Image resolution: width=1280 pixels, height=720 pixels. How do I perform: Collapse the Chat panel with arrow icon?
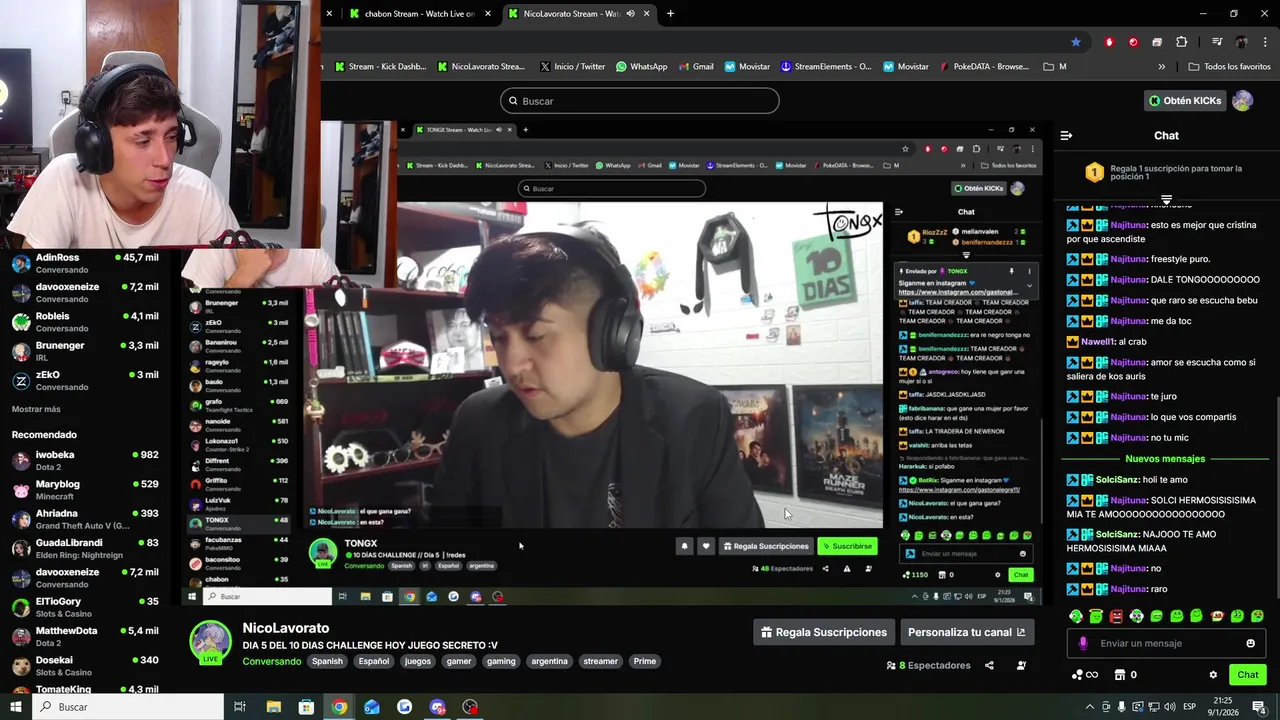point(1066,135)
